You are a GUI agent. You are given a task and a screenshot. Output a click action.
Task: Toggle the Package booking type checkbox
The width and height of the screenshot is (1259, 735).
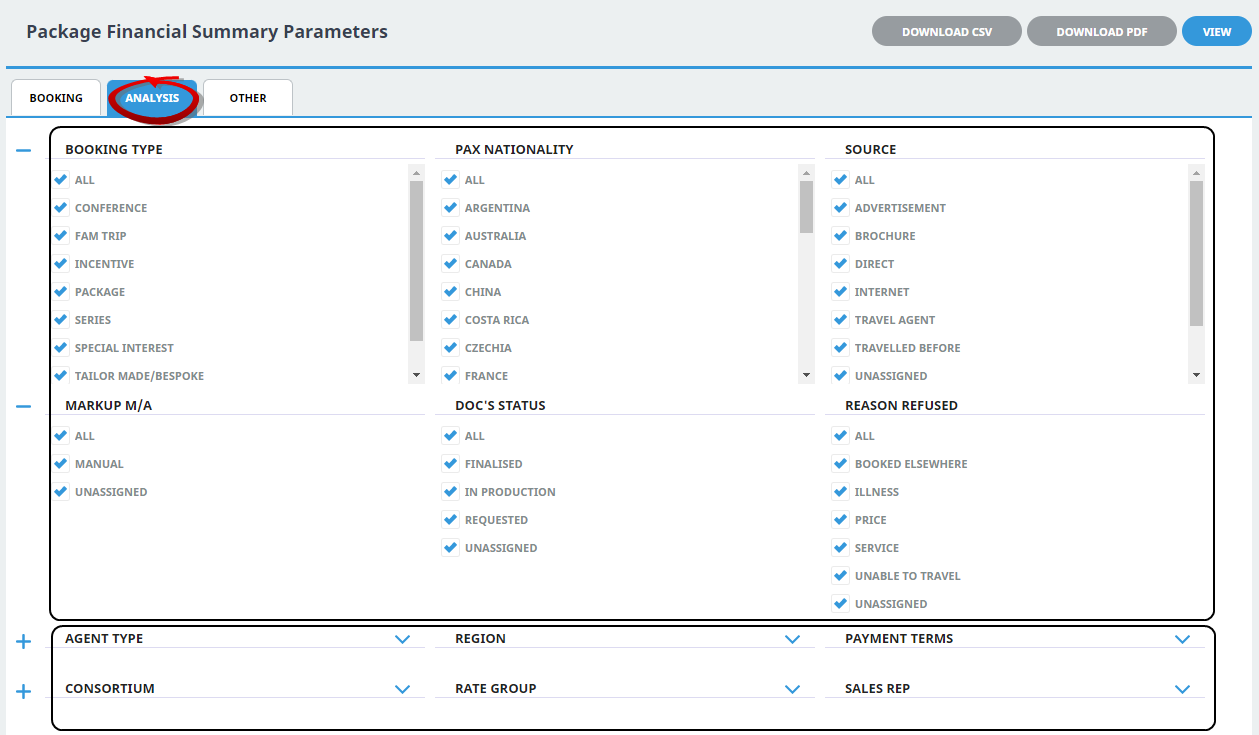tap(61, 292)
